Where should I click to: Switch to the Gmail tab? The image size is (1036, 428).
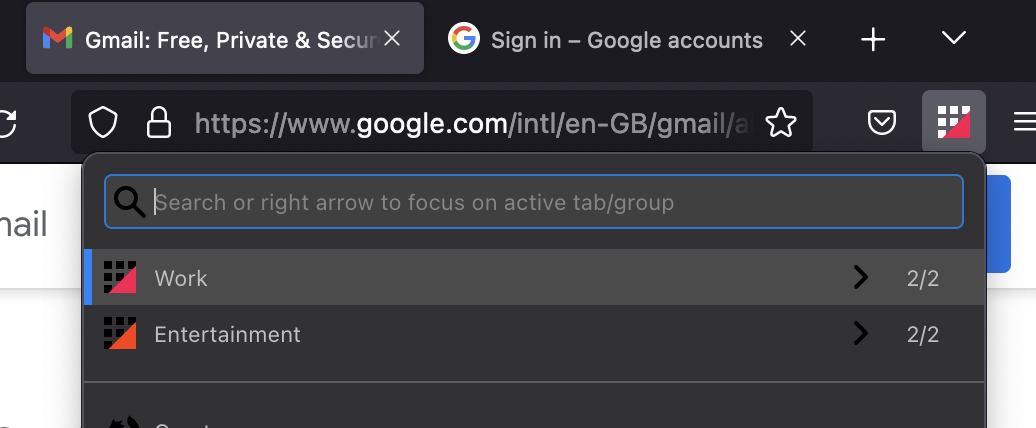pos(210,39)
